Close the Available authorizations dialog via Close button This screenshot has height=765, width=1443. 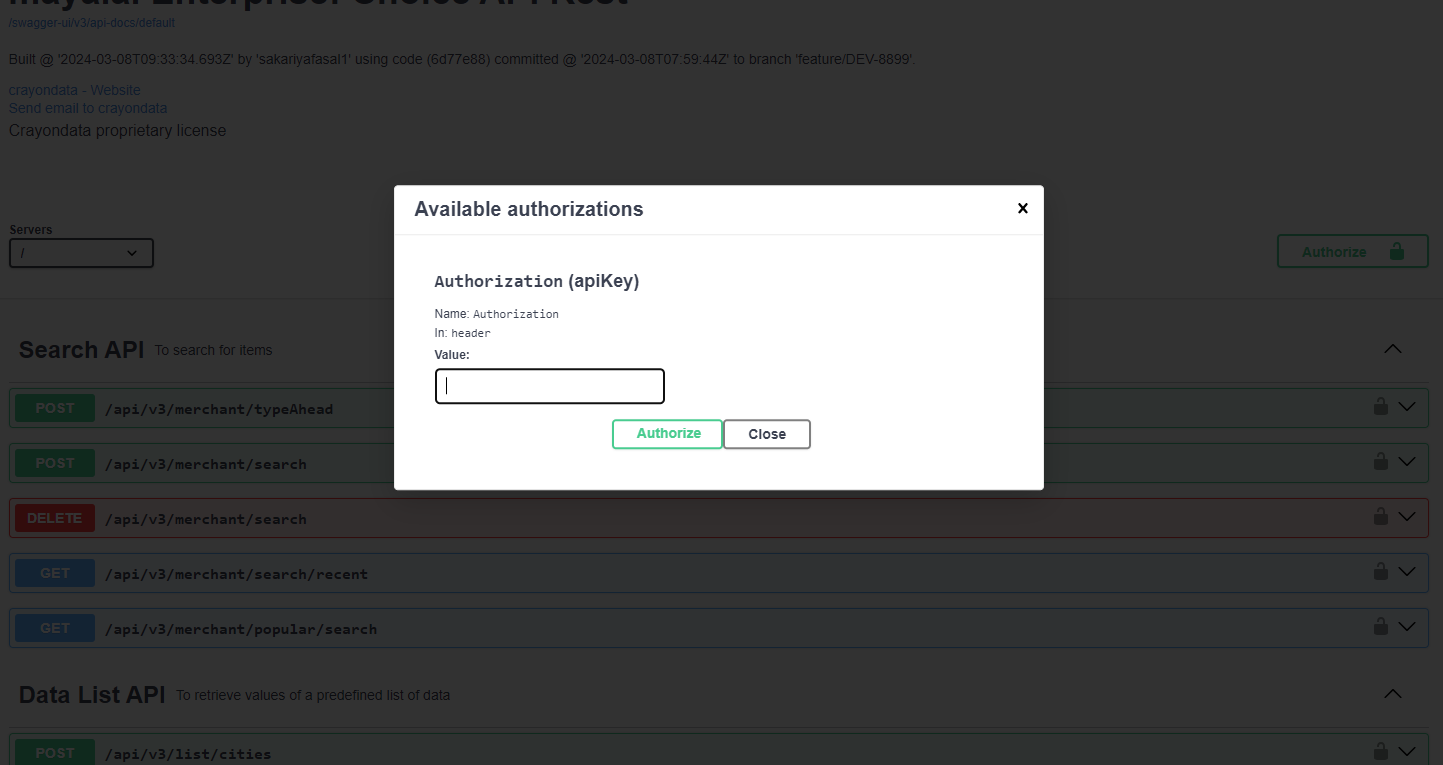[x=766, y=433]
